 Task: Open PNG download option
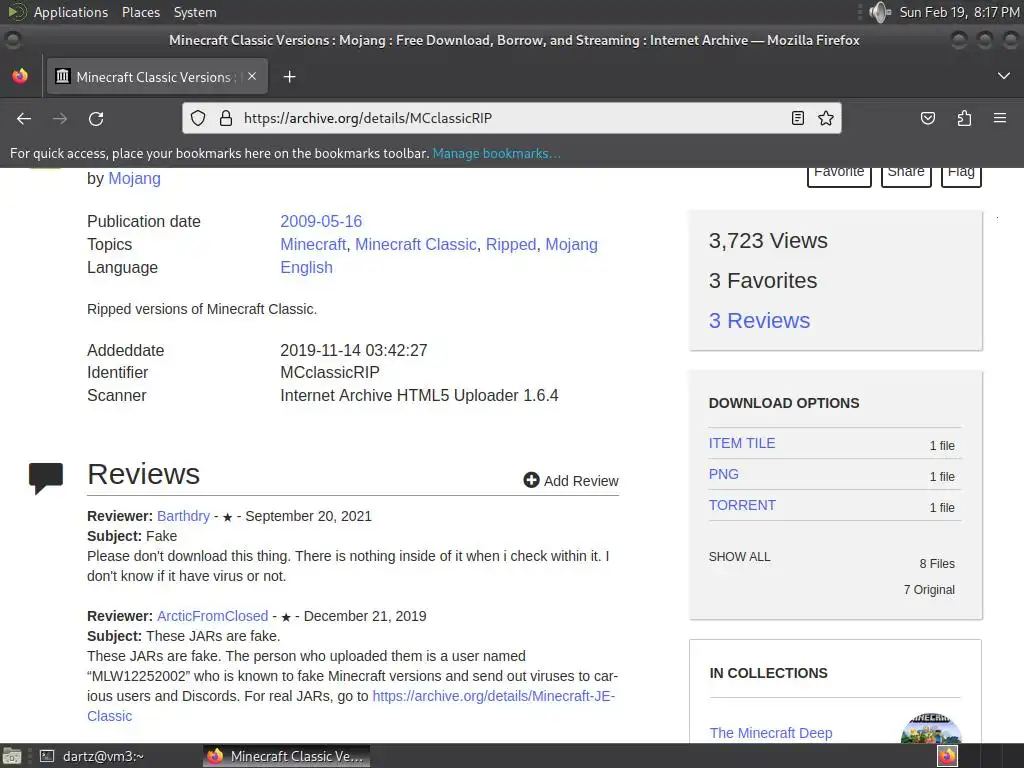point(724,474)
